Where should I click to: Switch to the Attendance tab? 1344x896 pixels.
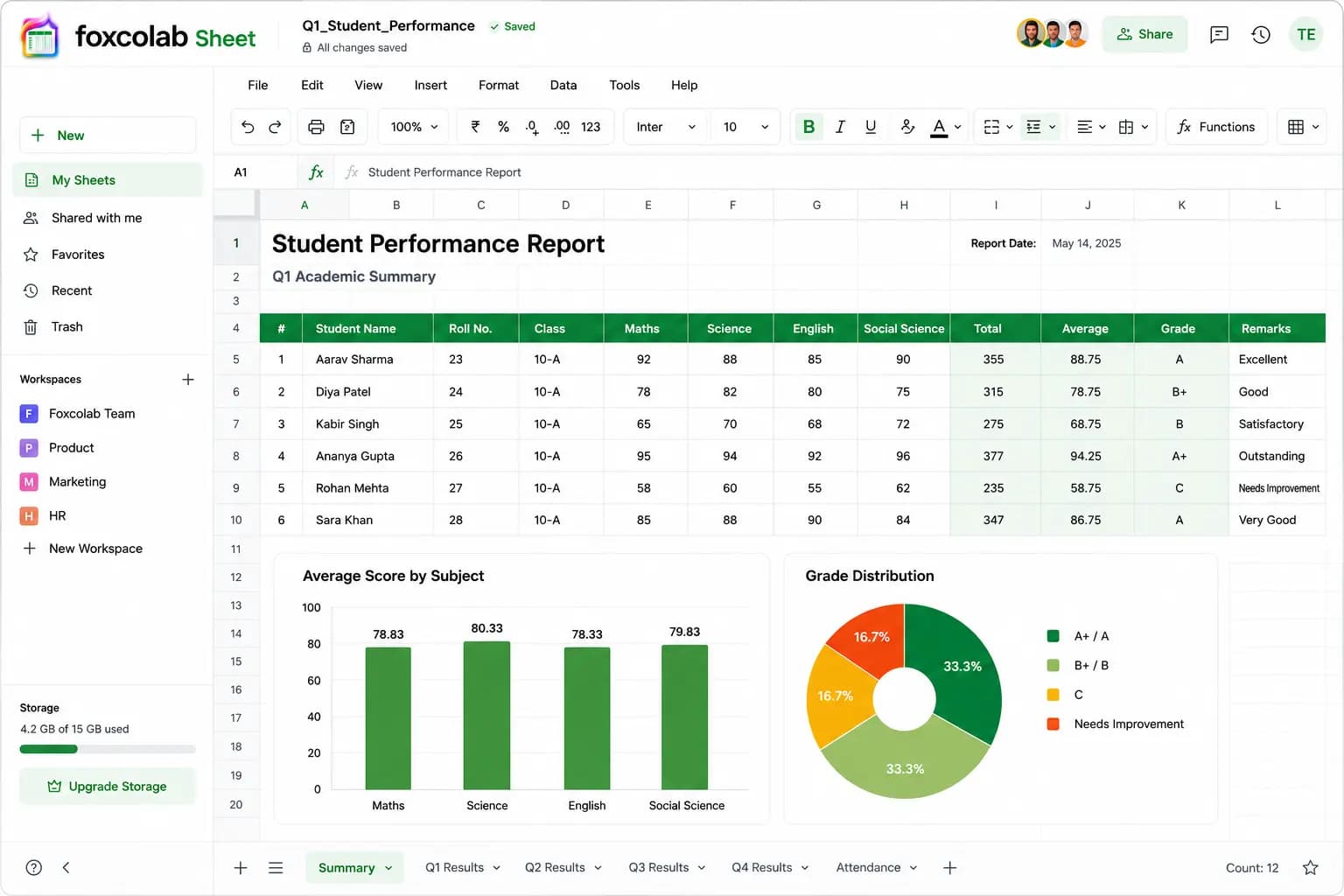pyautogui.click(x=868, y=867)
